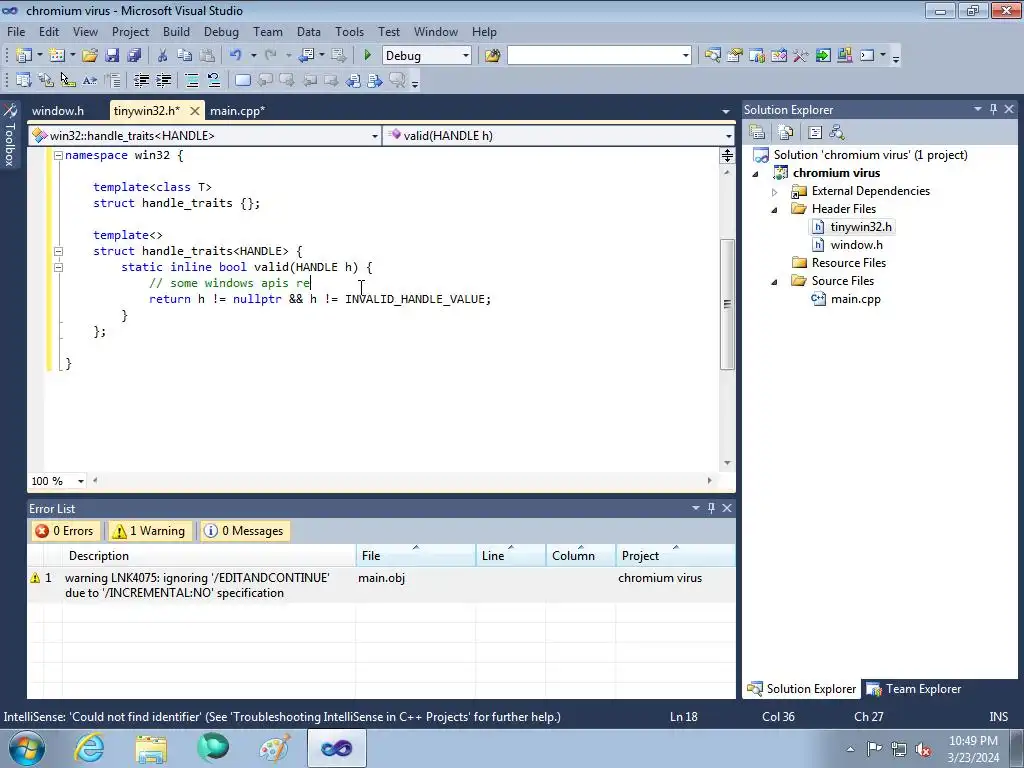Image resolution: width=1024 pixels, height=768 pixels.
Task: Open the Toolbox via the wrench-hammer icon
Action: (x=801, y=56)
